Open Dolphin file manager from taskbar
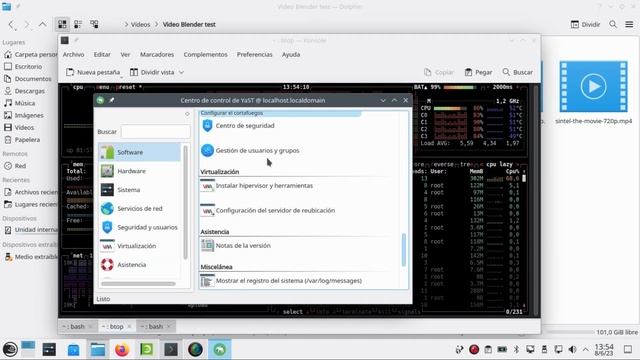 pyautogui.click(x=98, y=349)
